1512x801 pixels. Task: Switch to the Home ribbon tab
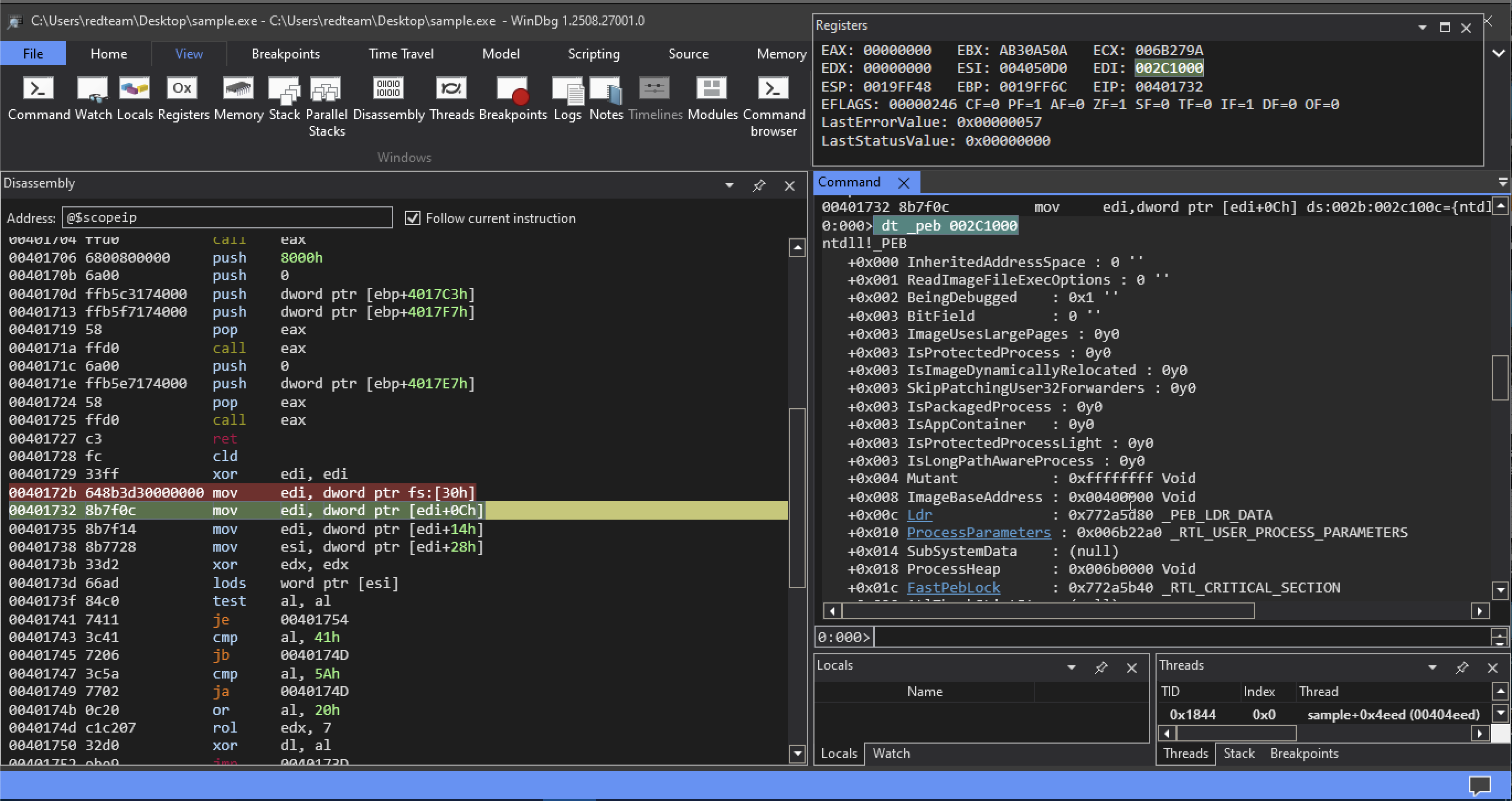[x=109, y=54]
